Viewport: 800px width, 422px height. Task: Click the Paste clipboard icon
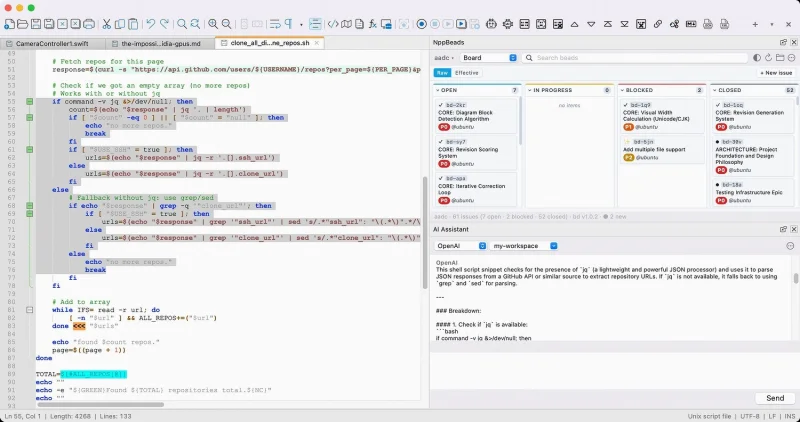coord(133,24)
